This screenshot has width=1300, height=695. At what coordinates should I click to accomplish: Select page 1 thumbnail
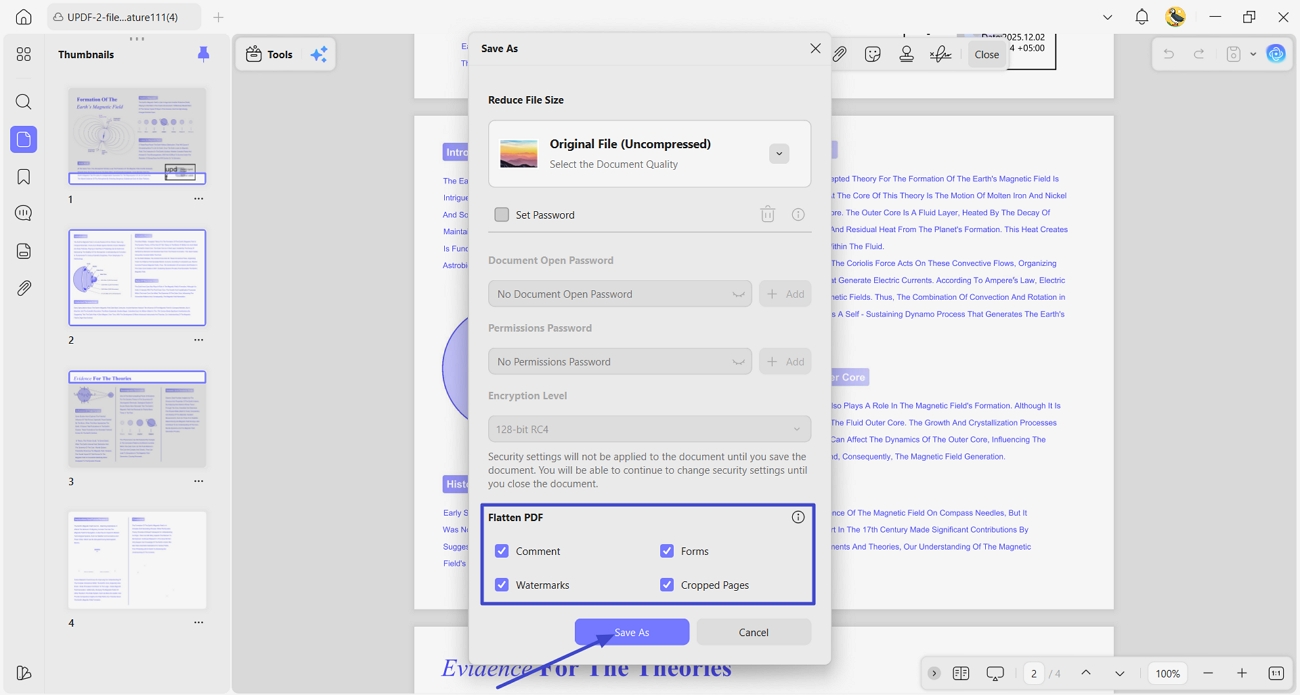pos(137,136)
